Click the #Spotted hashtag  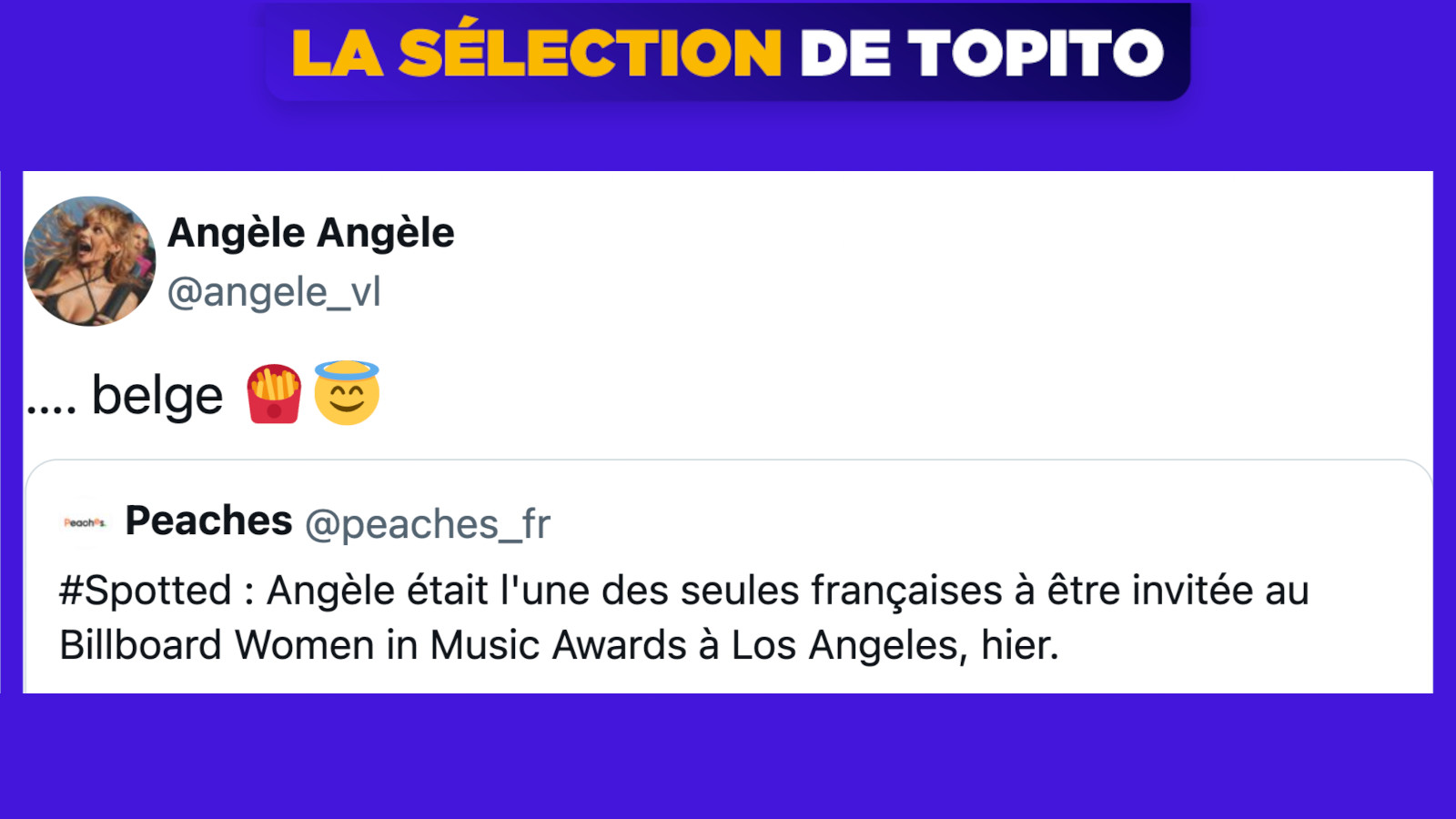pos(146,591)
